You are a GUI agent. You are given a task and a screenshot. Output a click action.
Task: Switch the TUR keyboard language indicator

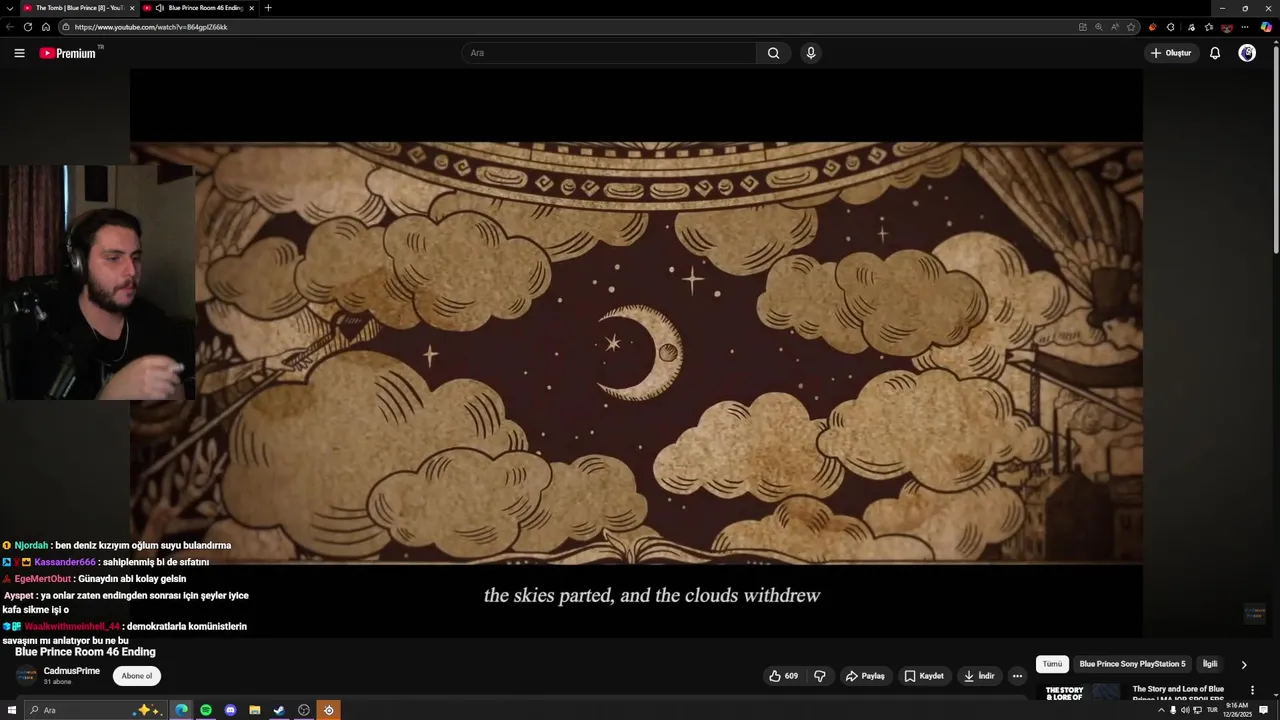1212,710
